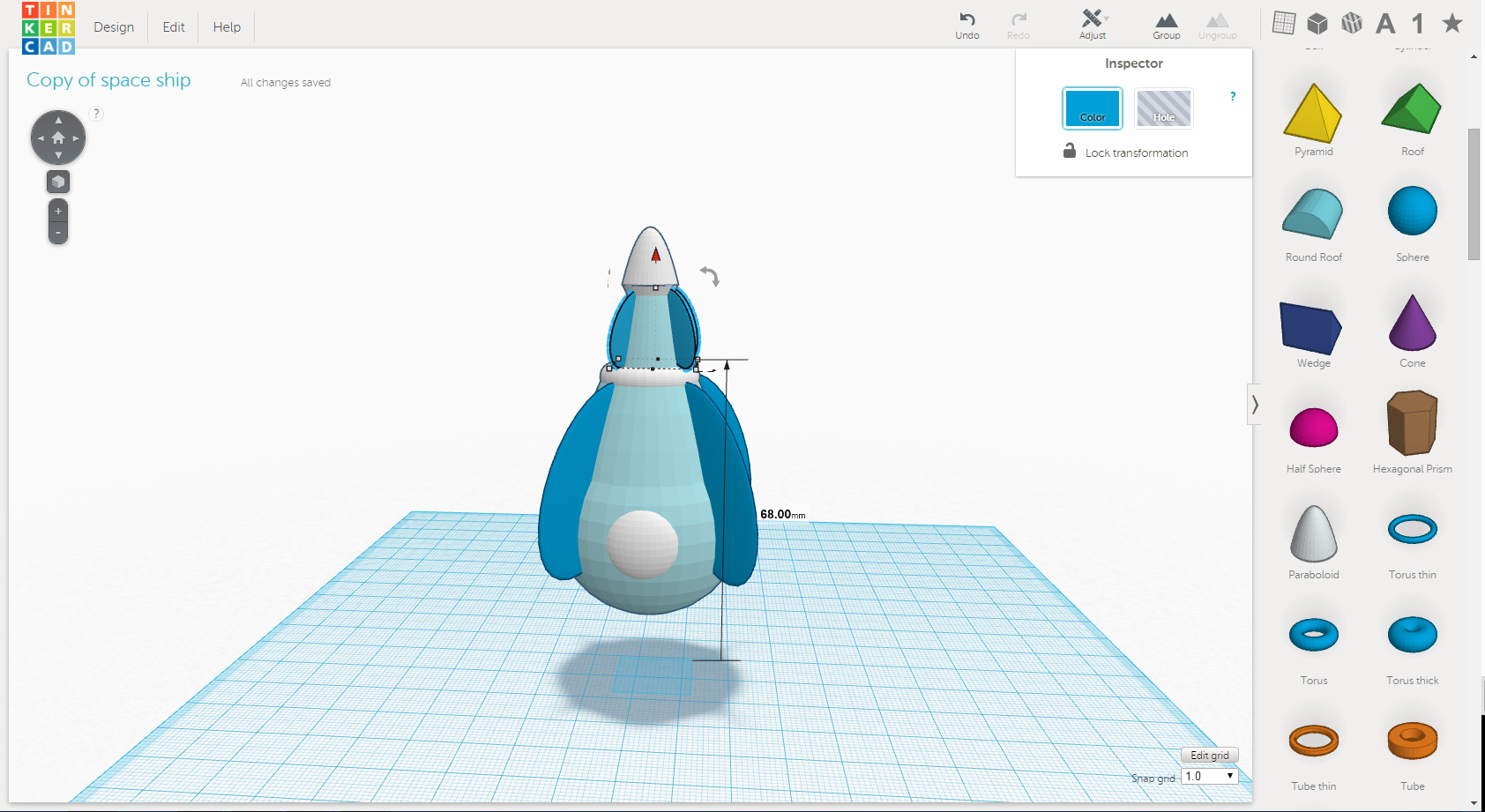Orbit view right with right arrow

[x=76, y=138]
